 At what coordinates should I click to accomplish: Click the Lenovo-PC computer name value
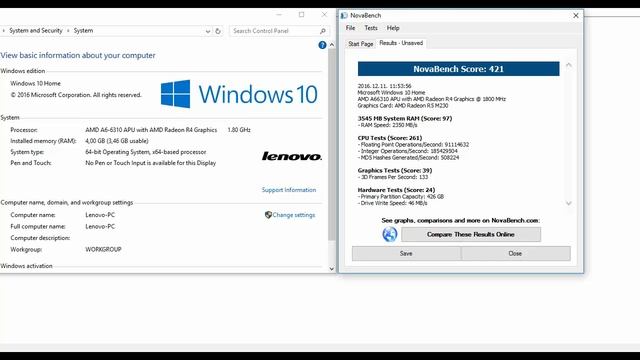[x=100, y=215]
